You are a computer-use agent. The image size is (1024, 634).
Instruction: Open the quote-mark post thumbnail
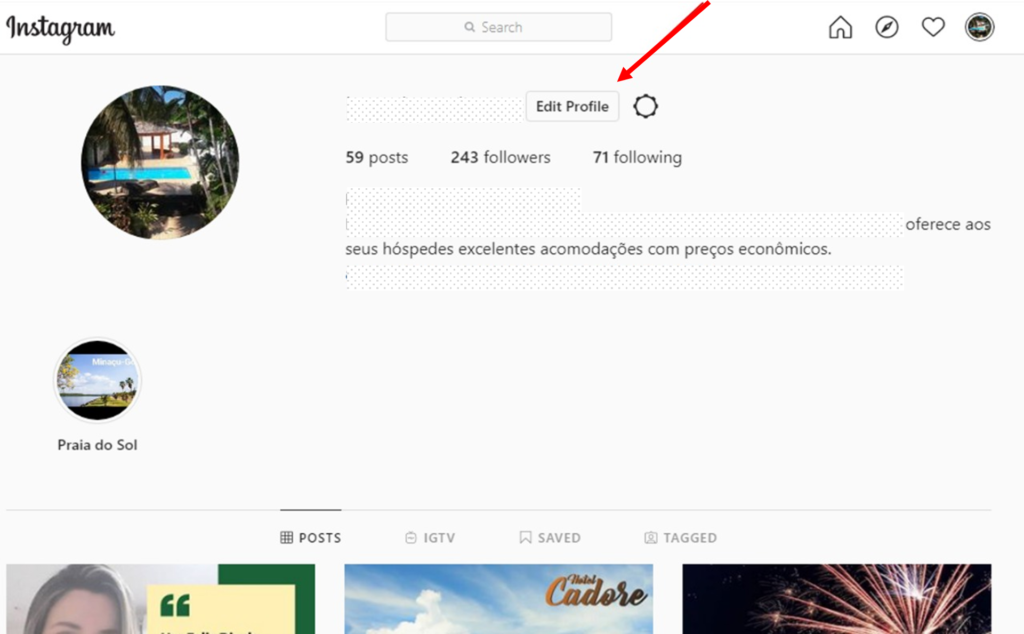(x=161, y=599)
